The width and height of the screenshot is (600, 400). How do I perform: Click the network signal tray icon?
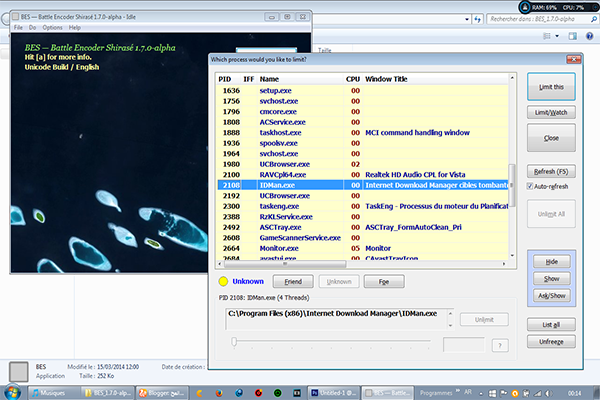tap(538, 393)
